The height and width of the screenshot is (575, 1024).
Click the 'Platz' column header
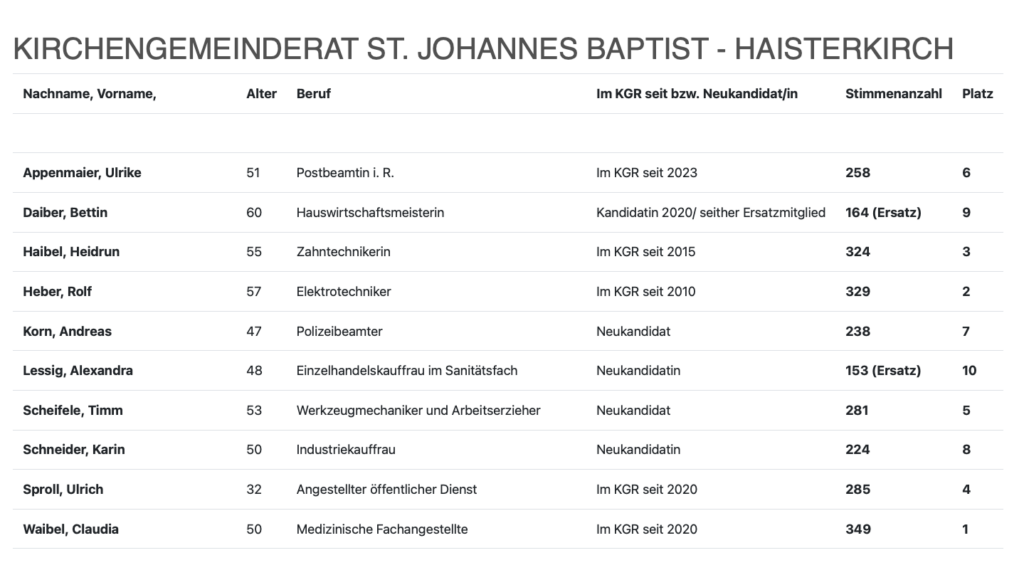coord(977,94)
